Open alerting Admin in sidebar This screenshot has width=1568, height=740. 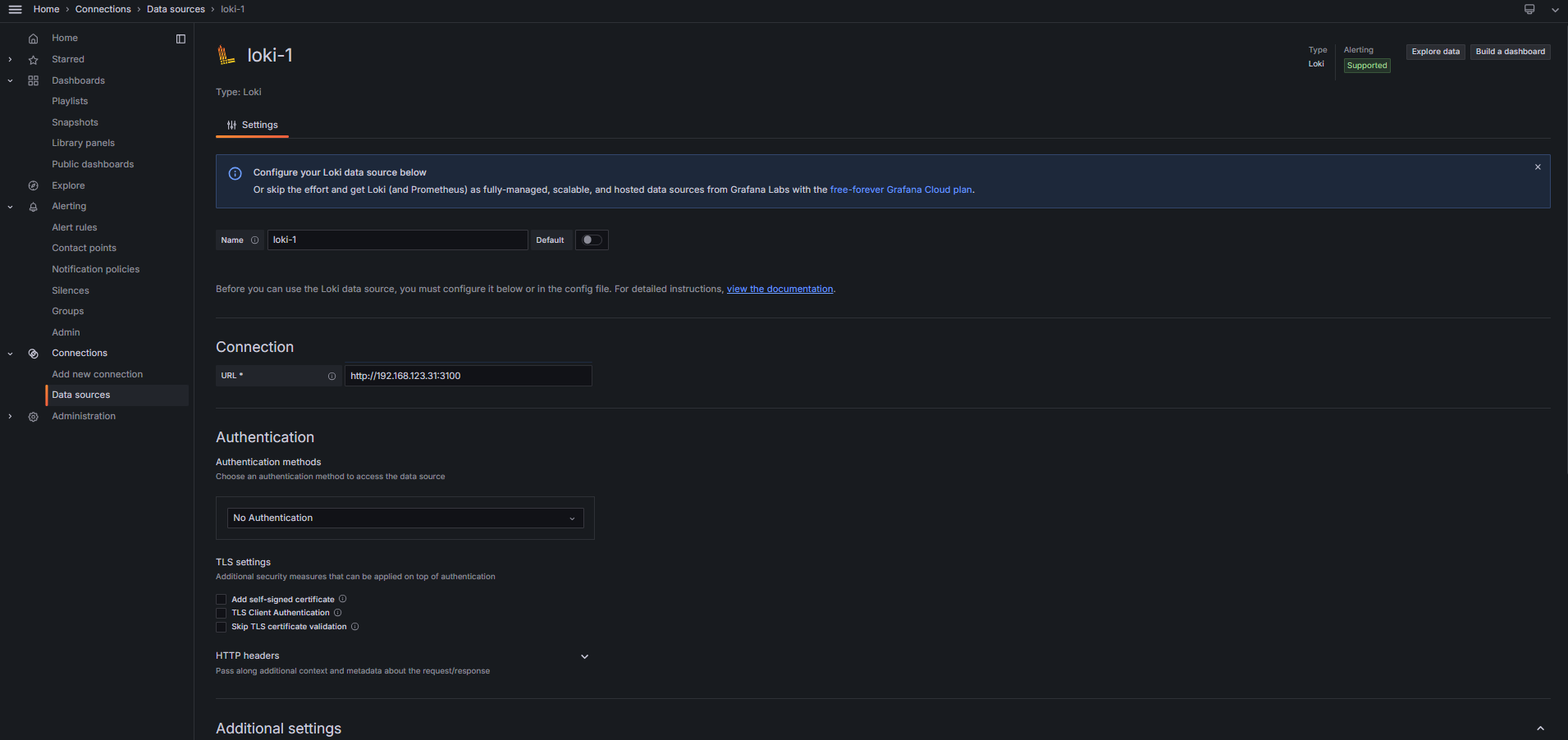click(66, 332)
